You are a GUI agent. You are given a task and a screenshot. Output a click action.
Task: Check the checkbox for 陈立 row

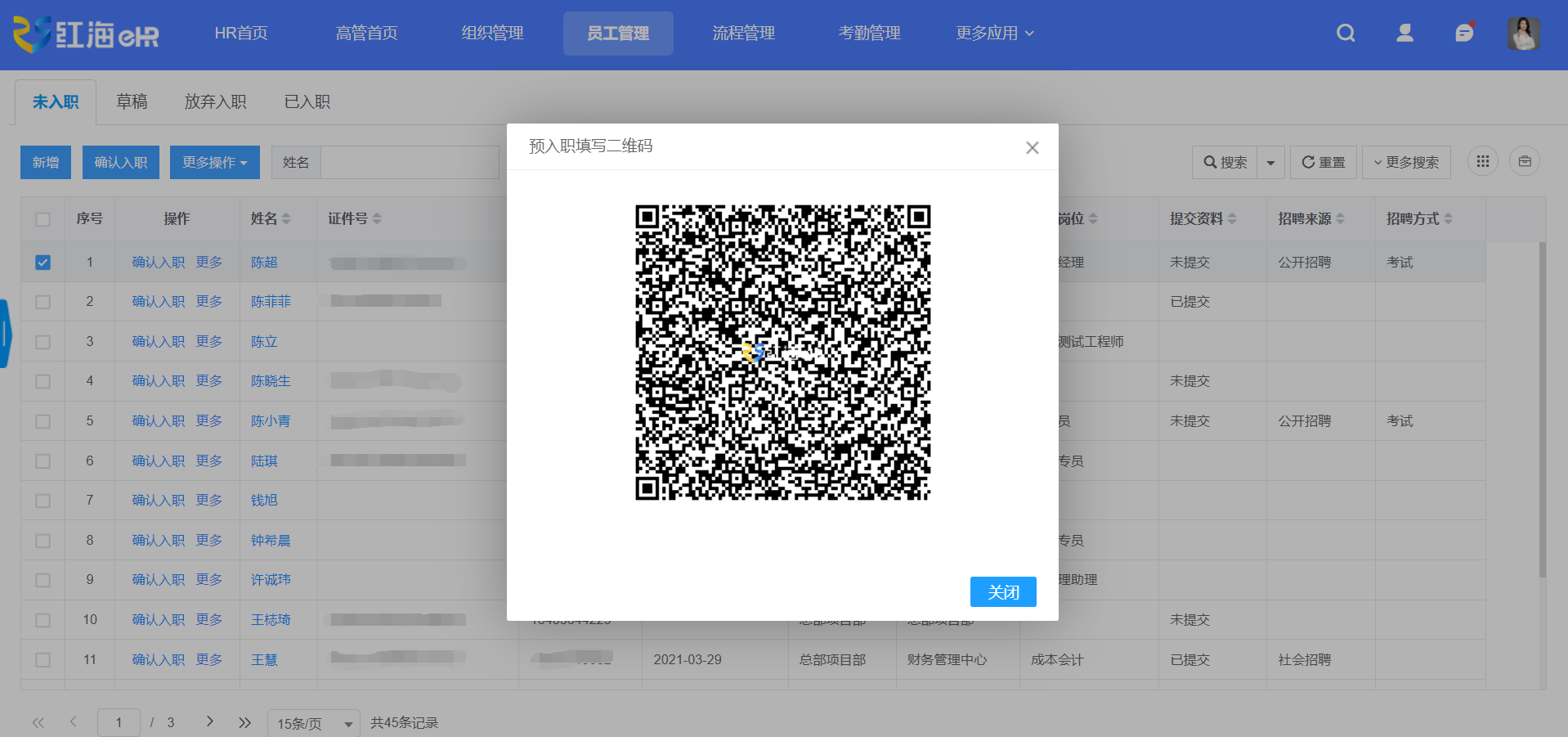point(43,342)
